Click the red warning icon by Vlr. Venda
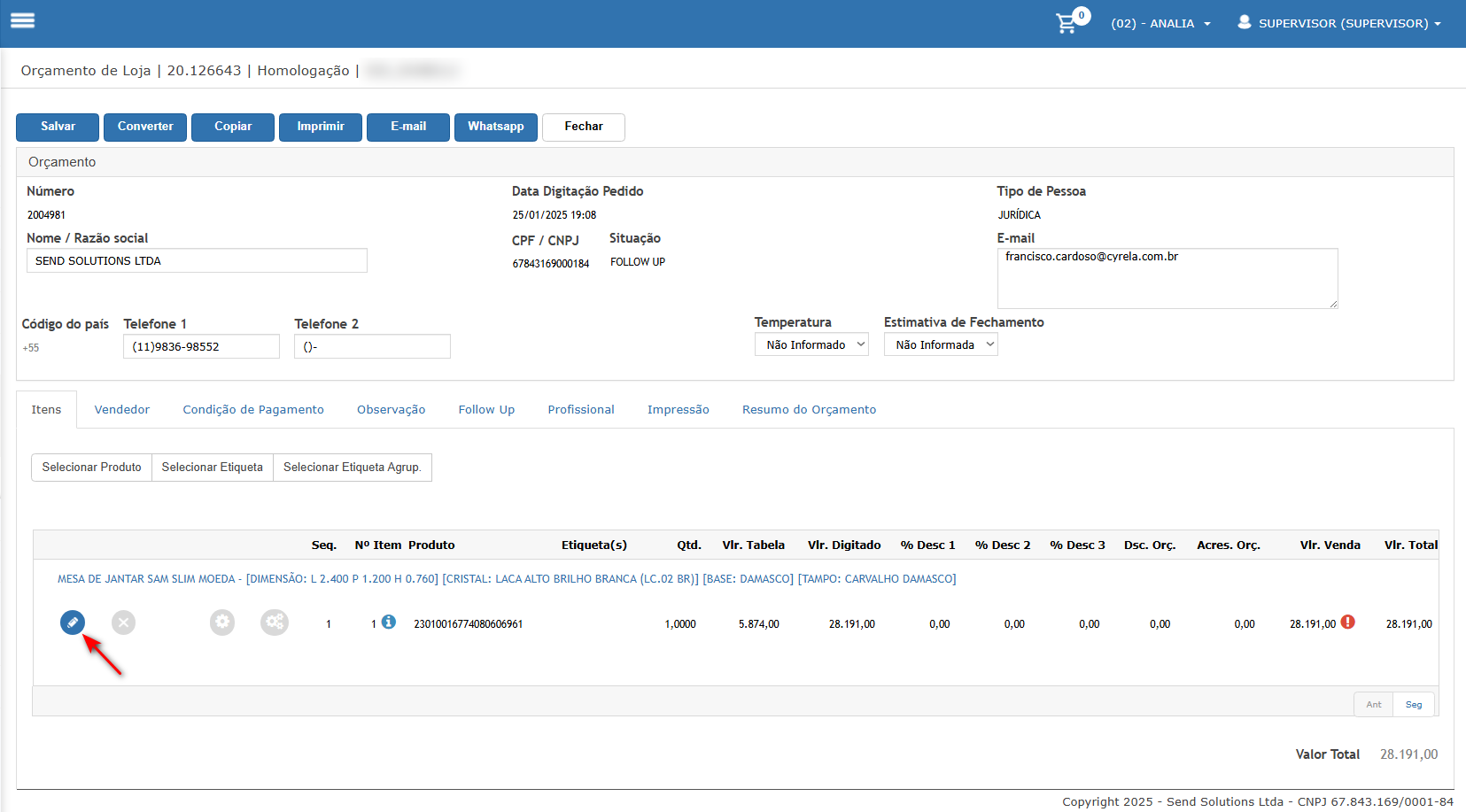 1348,622
